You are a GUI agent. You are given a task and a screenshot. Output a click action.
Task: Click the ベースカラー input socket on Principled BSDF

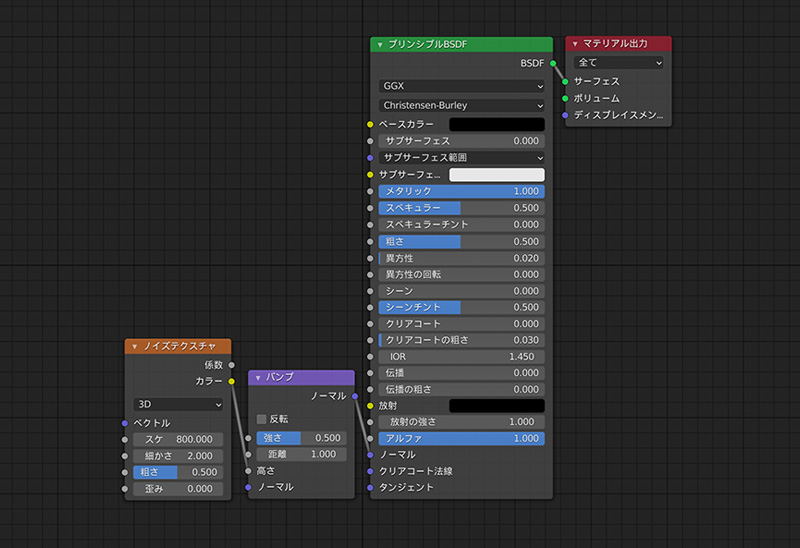[370, 124]
